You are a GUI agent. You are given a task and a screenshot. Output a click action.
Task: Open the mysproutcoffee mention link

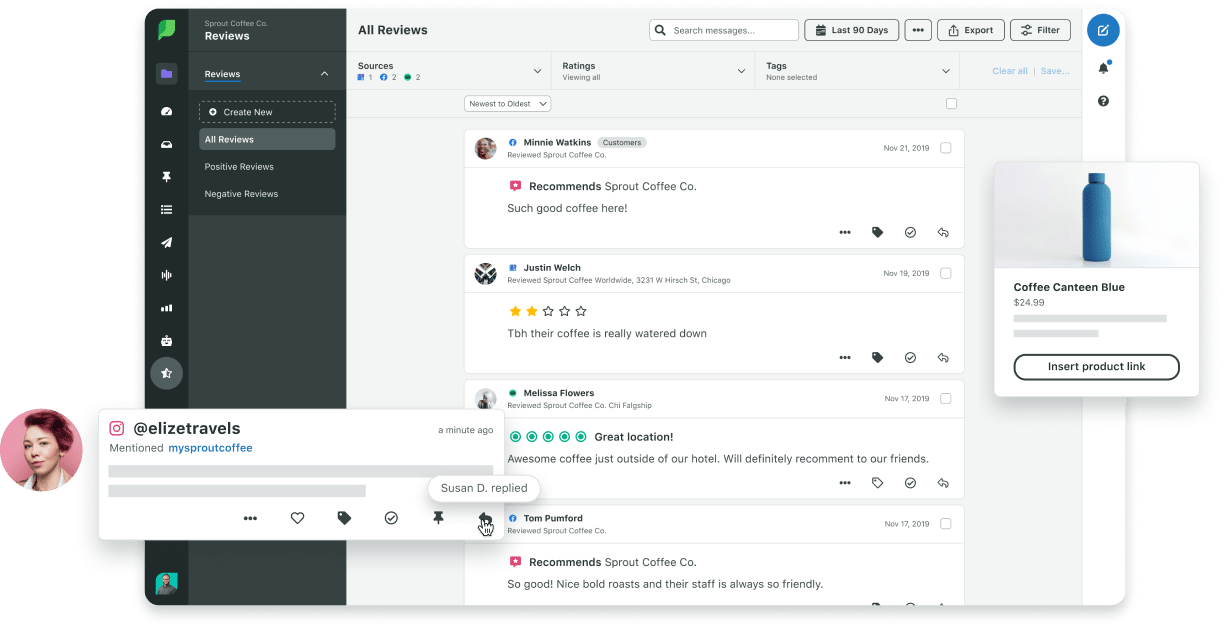pyautogui.click(x=210, y=448)
